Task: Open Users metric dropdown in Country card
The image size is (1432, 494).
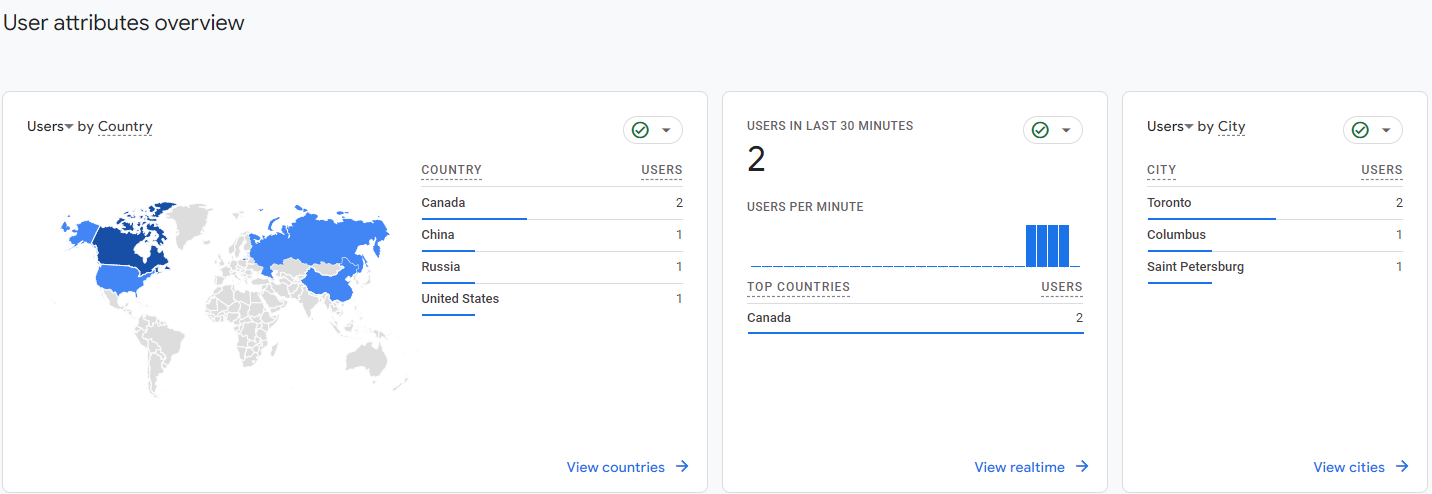Action: pos(50,126)
